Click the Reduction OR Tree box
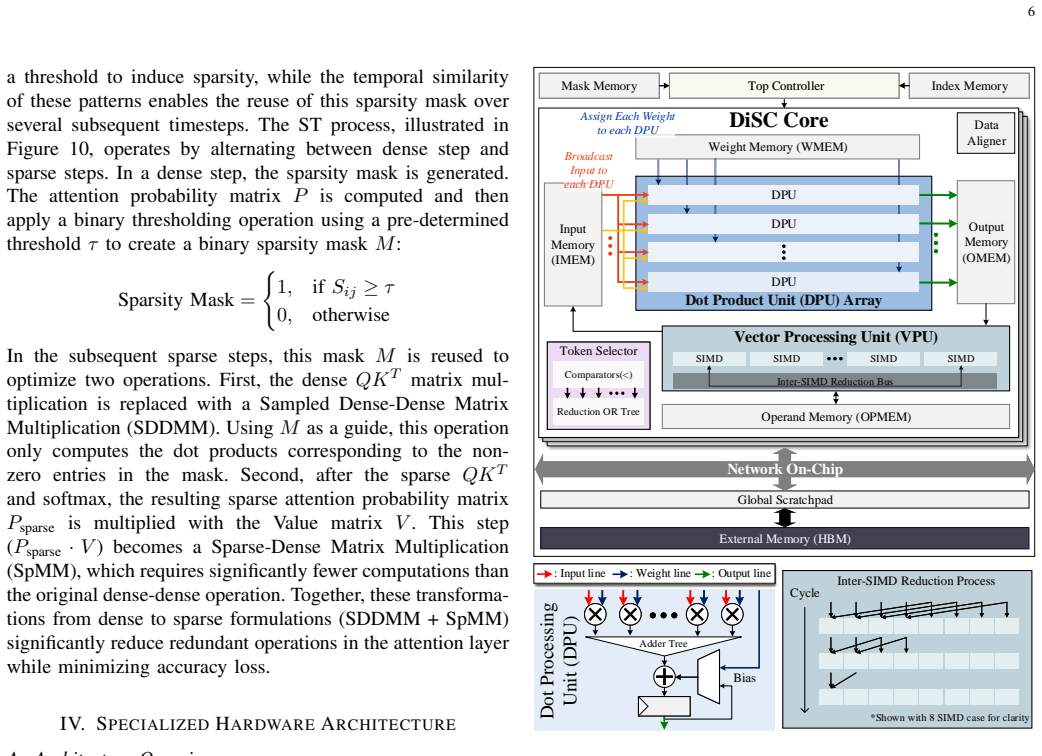The image size is (1042, 756). click(x=598, y=412)
